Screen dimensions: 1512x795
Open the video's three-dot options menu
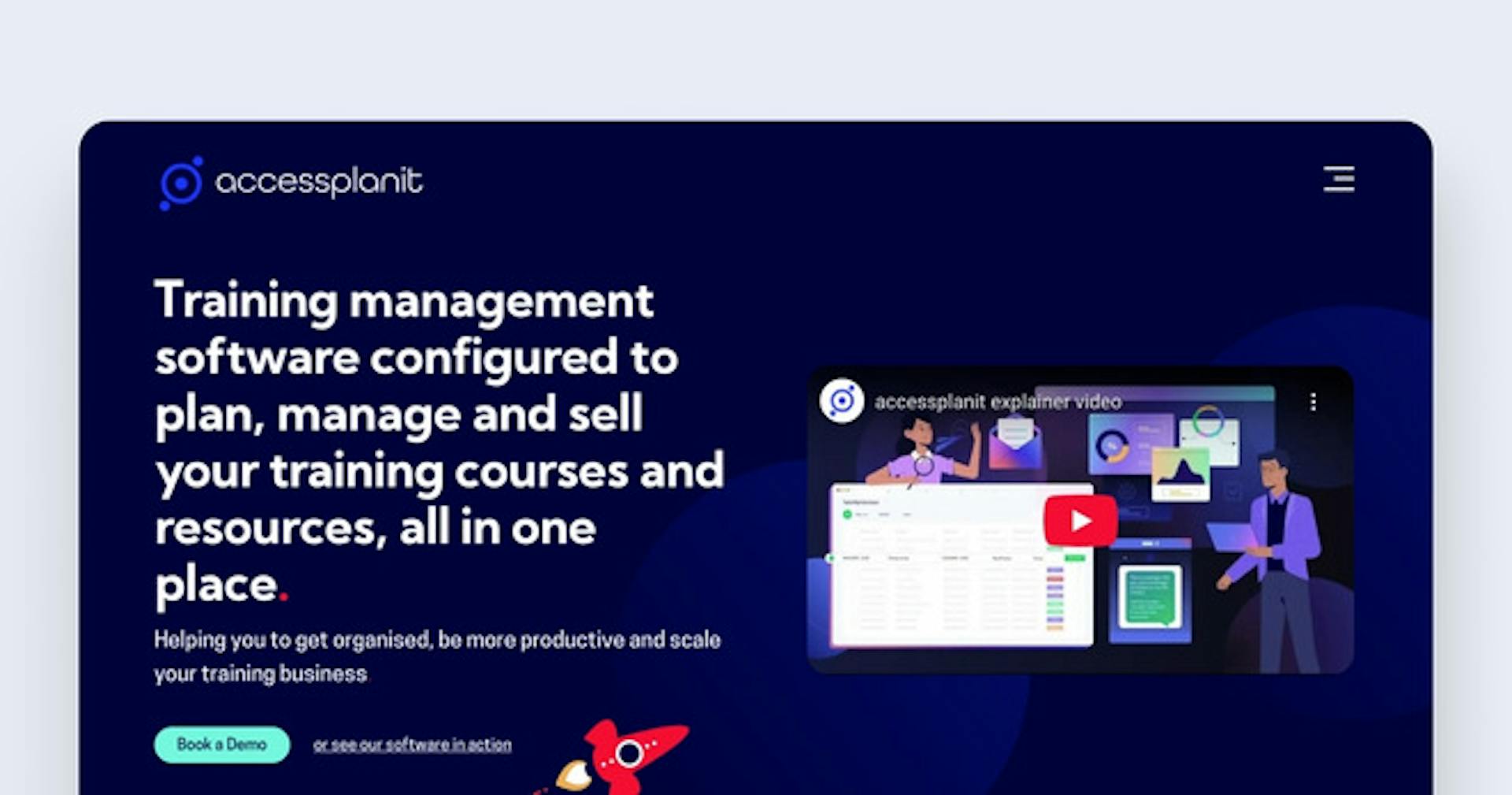1313,402
